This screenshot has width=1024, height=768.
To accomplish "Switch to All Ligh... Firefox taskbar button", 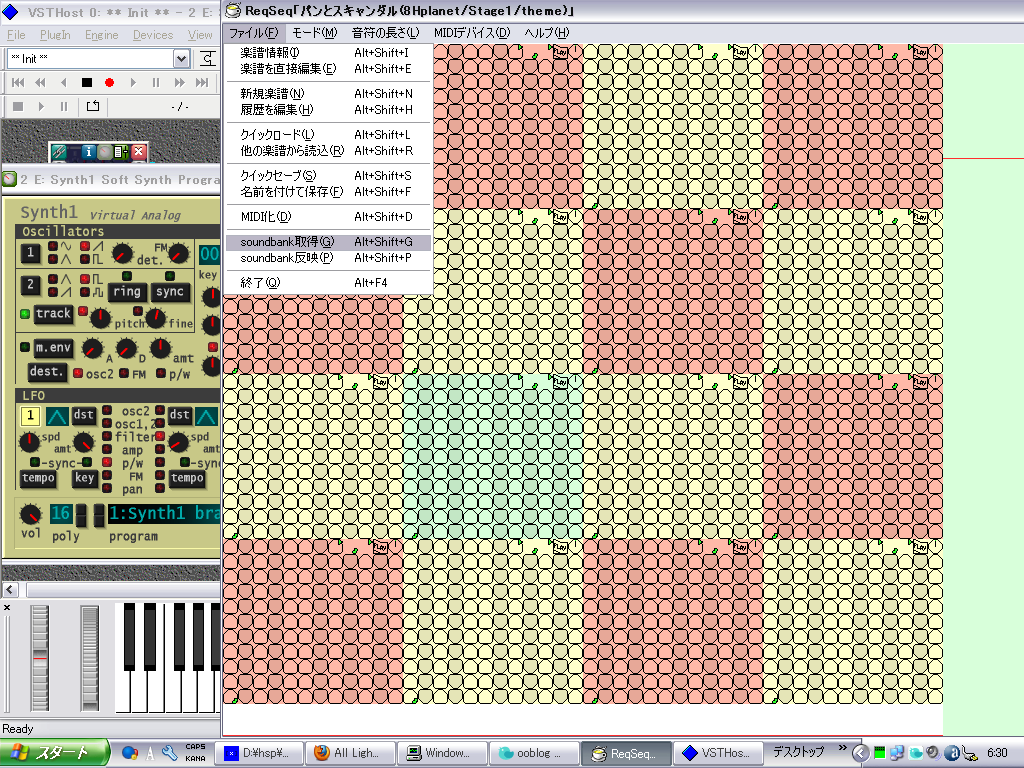I will click(x=351, y=753).
